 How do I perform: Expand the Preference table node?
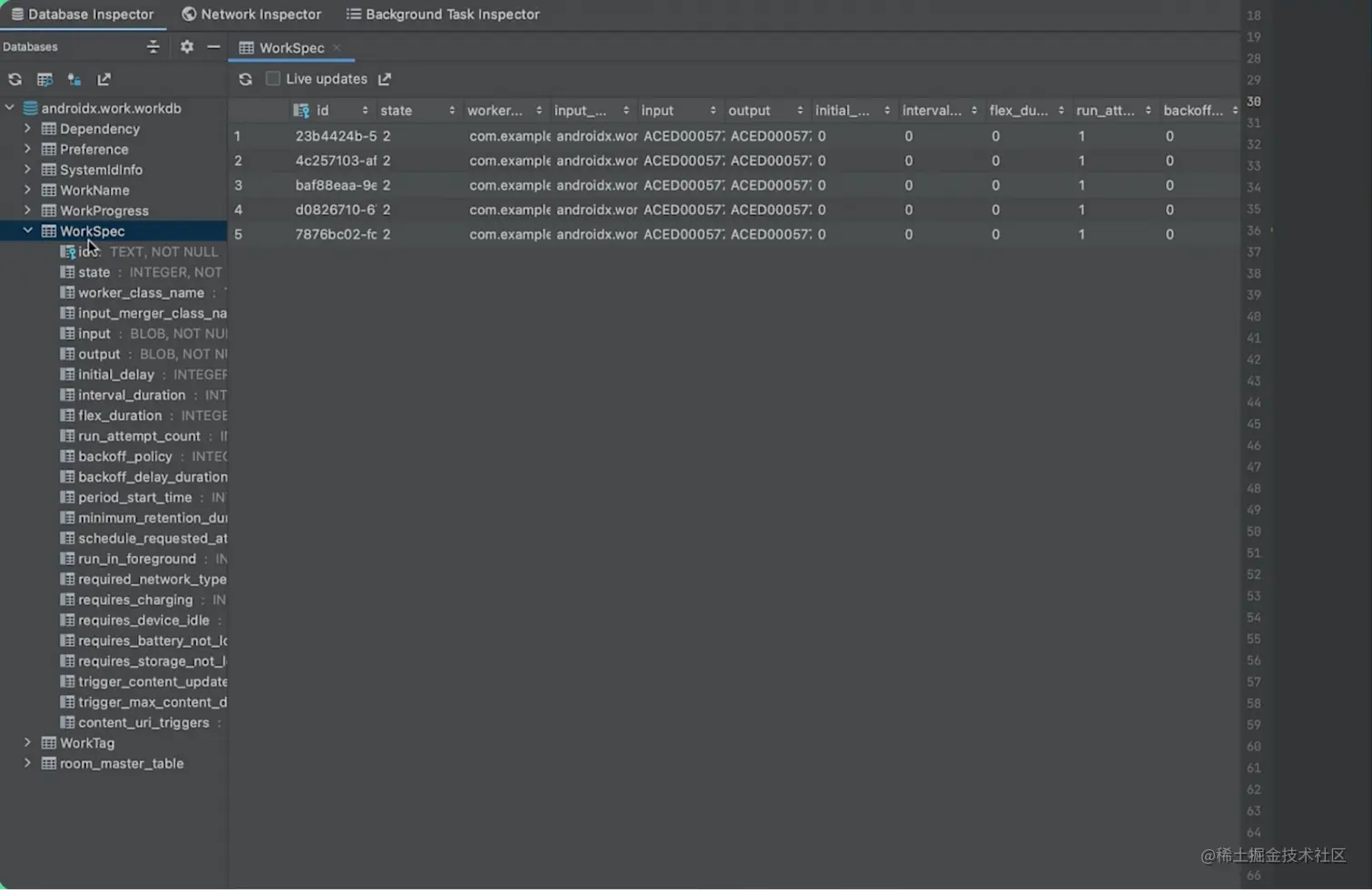tap(27, 149)
